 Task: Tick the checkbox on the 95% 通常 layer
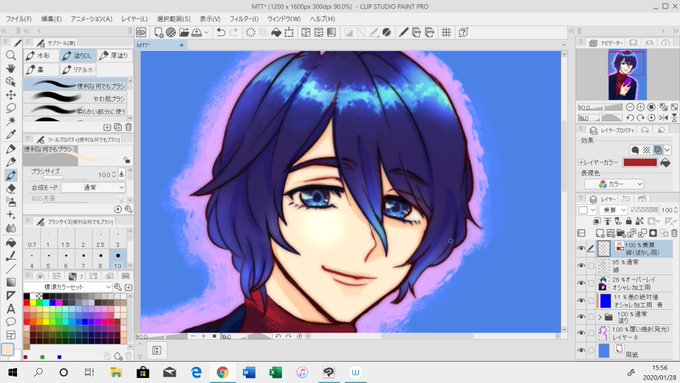click(x=591, y=265)
